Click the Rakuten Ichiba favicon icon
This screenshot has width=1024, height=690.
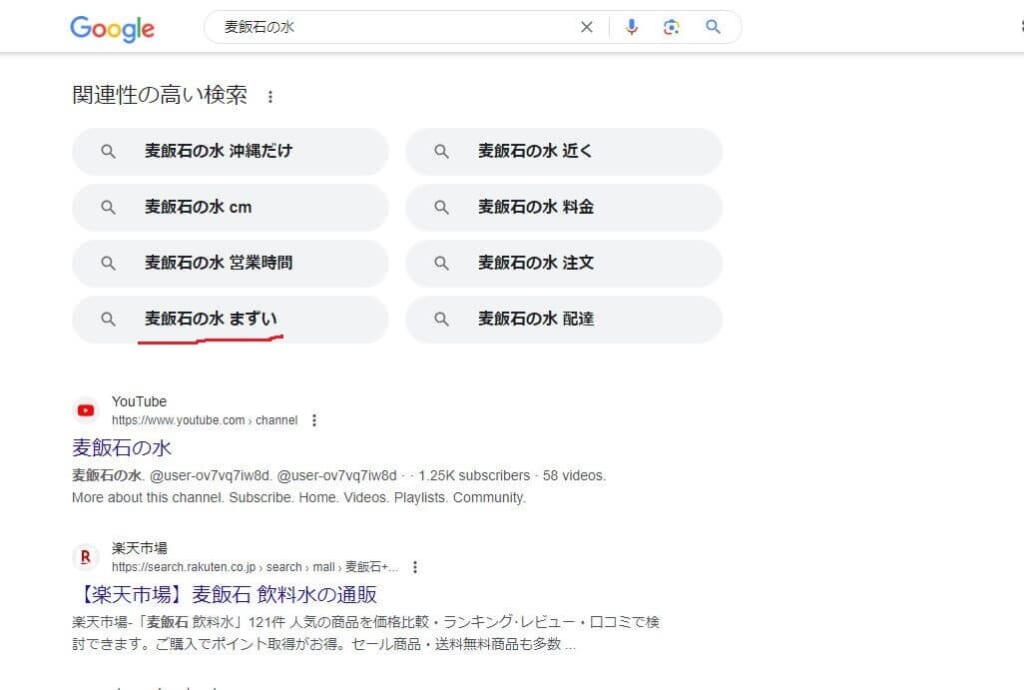[86, 557]
